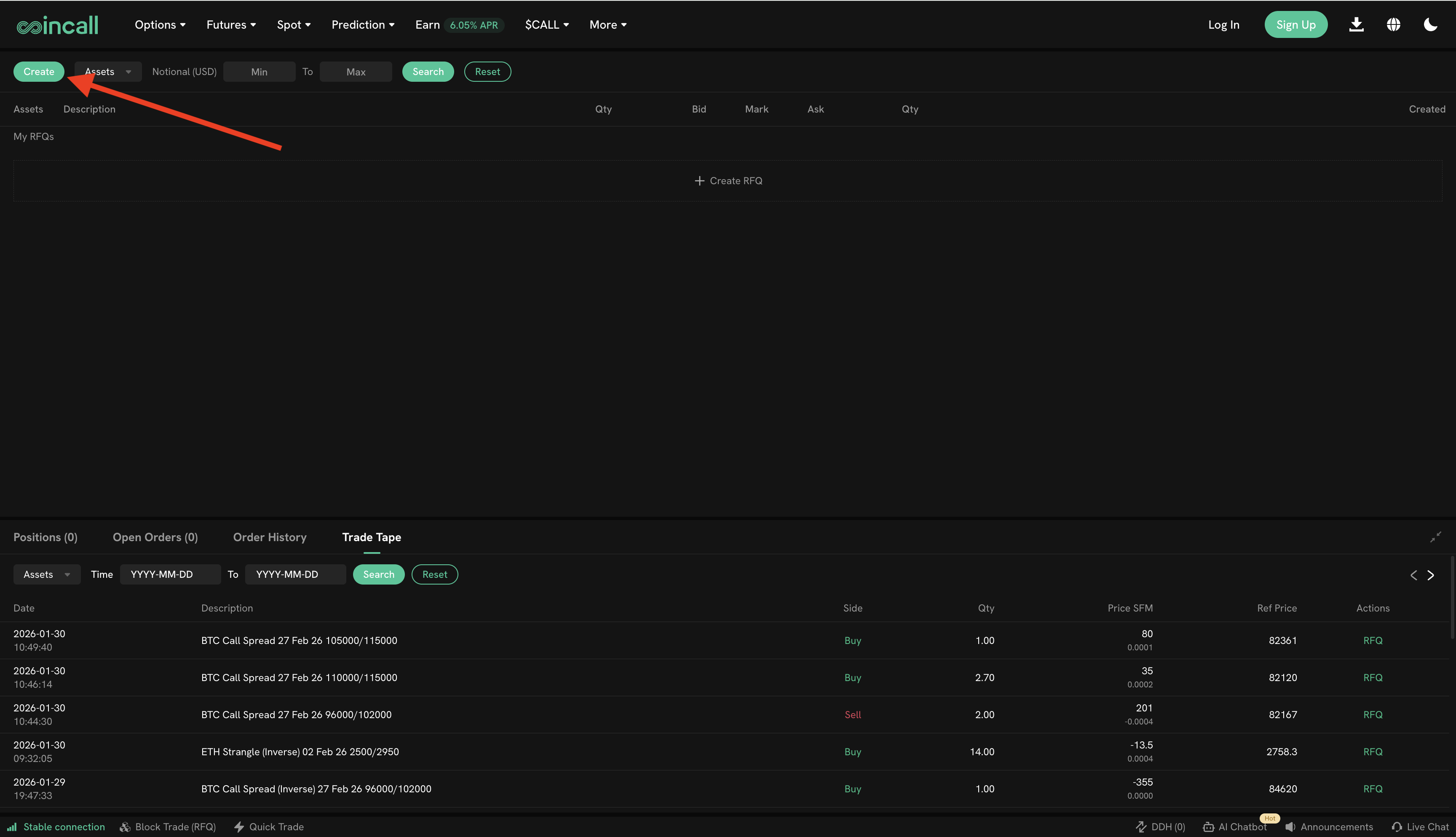Click the green Create button
The width and height of the screenshot is (1456, 837).
(38, 72)
